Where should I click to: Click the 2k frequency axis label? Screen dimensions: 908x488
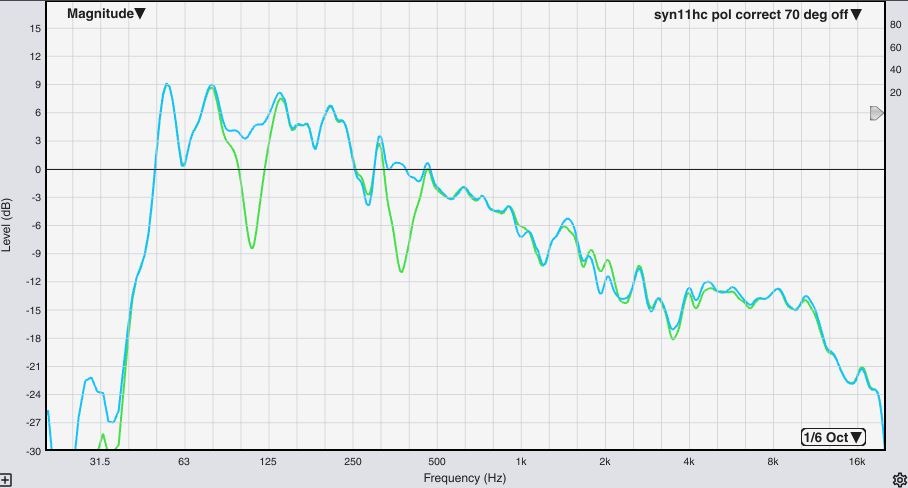coord(605,461)
